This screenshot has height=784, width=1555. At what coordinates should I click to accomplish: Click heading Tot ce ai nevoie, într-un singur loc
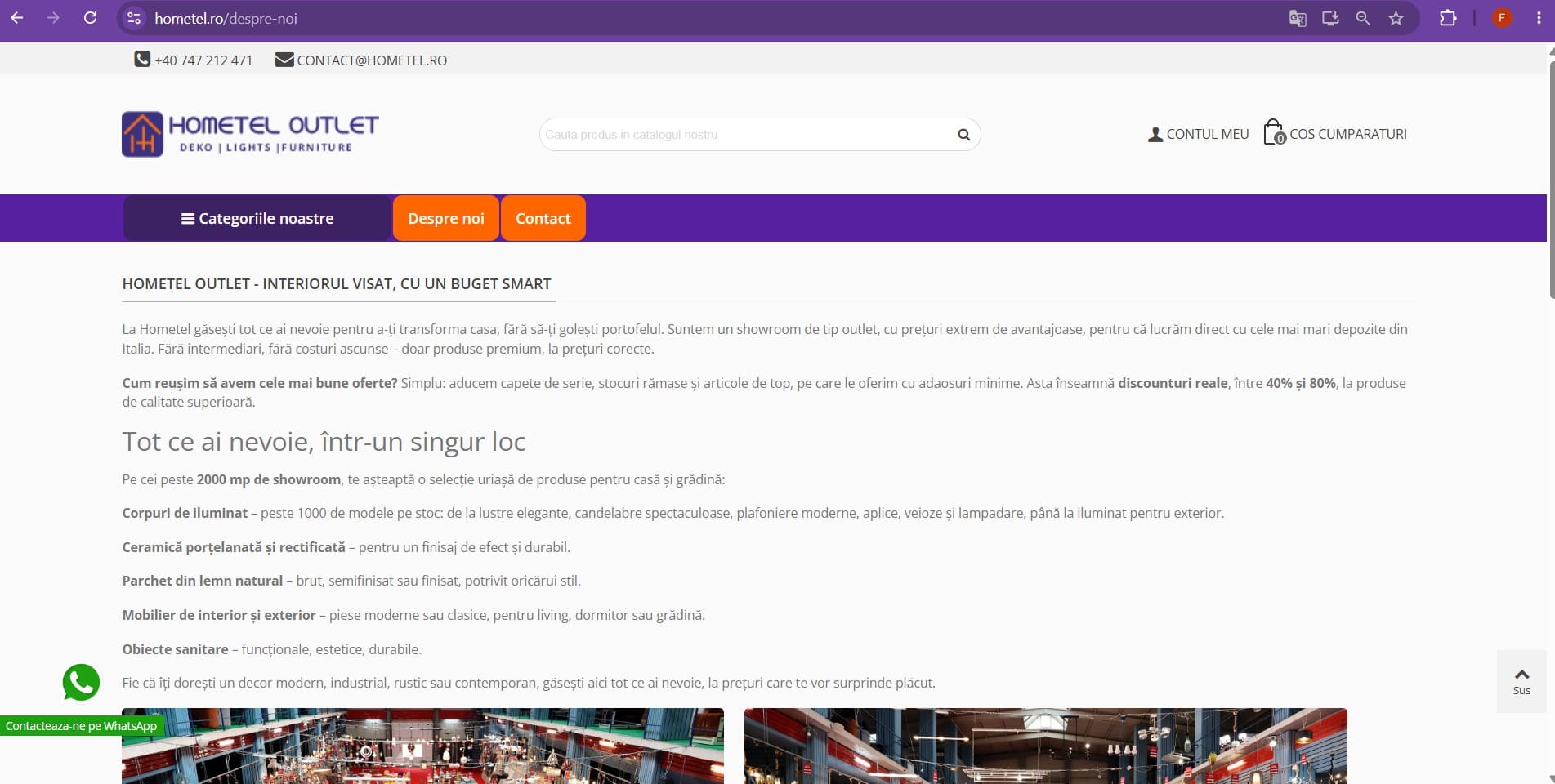324,442
